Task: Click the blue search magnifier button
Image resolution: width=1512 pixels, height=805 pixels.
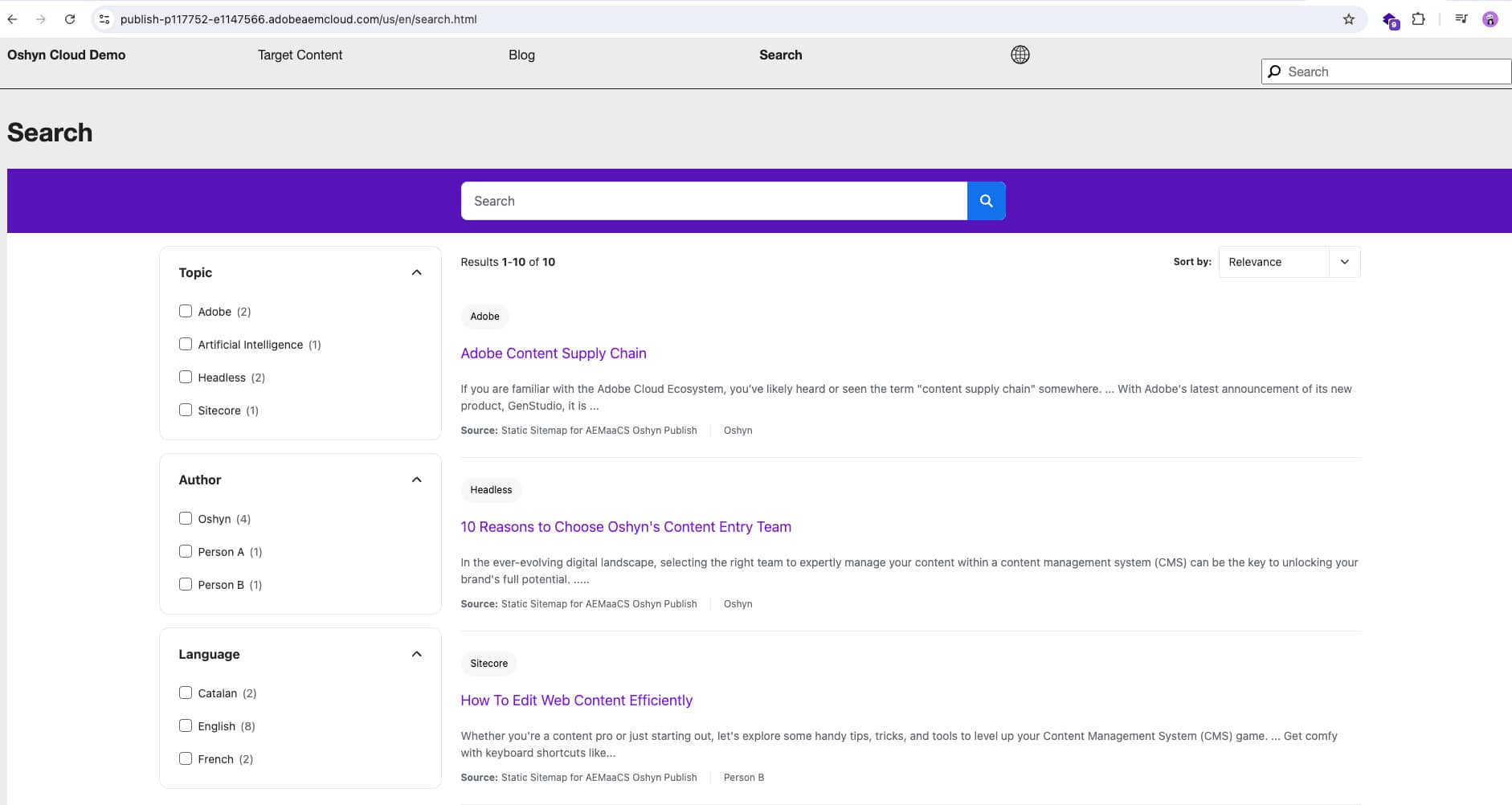Action: [985, 201]
